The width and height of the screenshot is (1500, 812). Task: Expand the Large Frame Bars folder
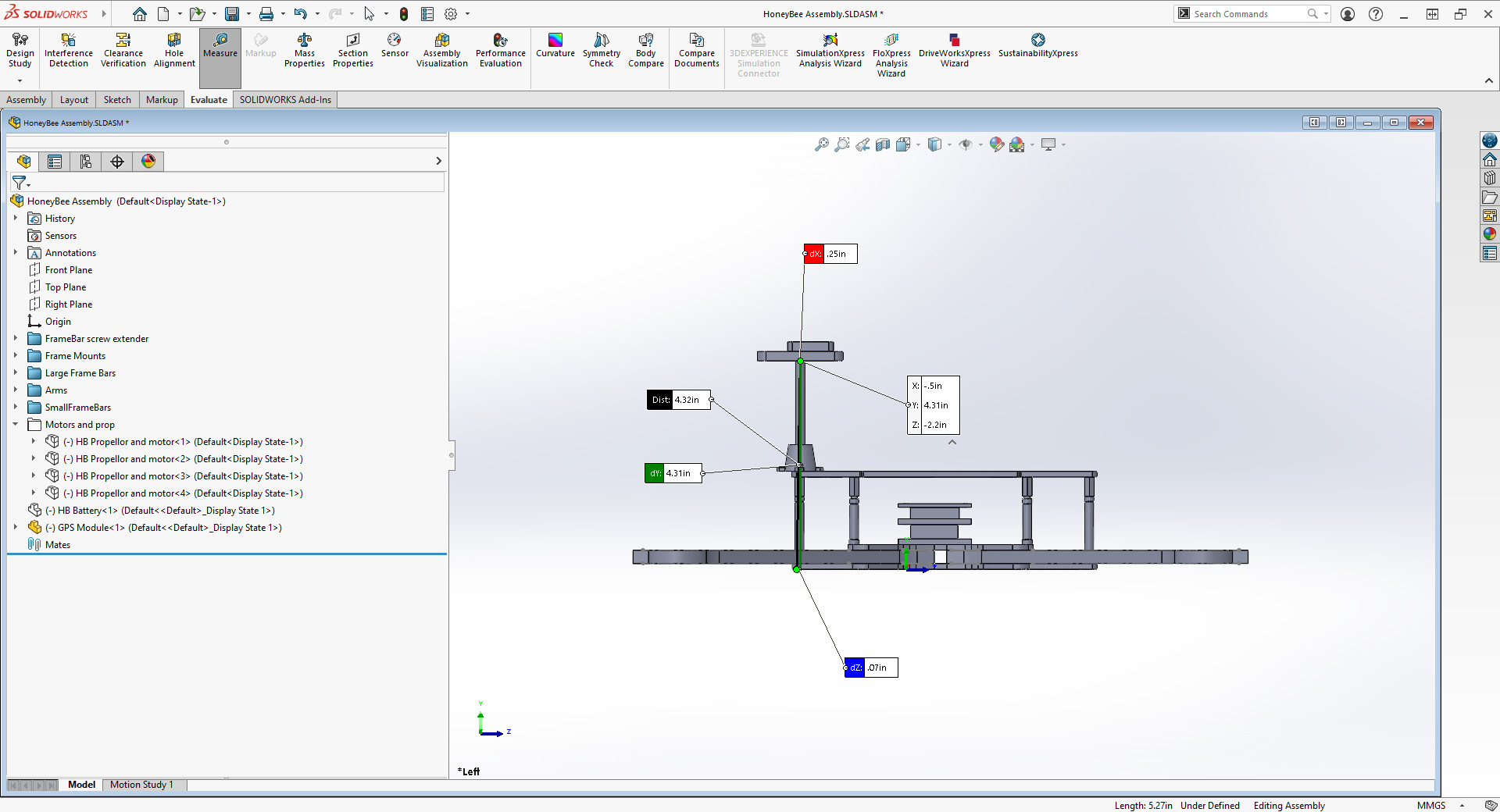click(x=16, y=373)
